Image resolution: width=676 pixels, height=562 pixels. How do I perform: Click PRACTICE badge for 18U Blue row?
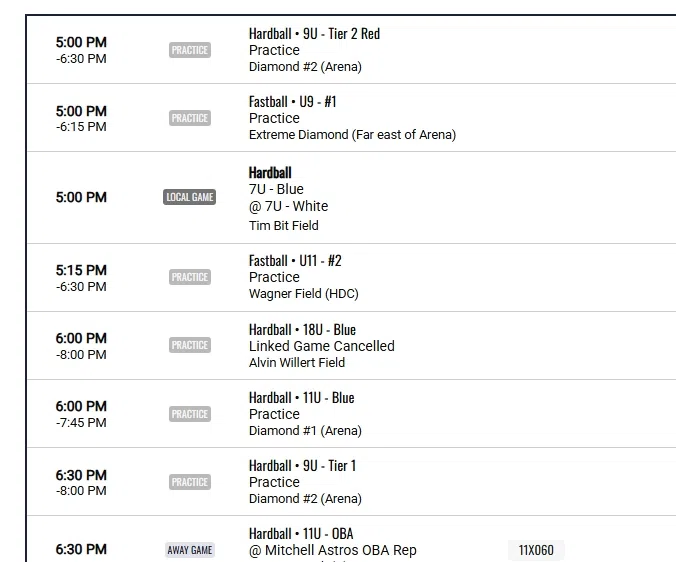[189, 345]
